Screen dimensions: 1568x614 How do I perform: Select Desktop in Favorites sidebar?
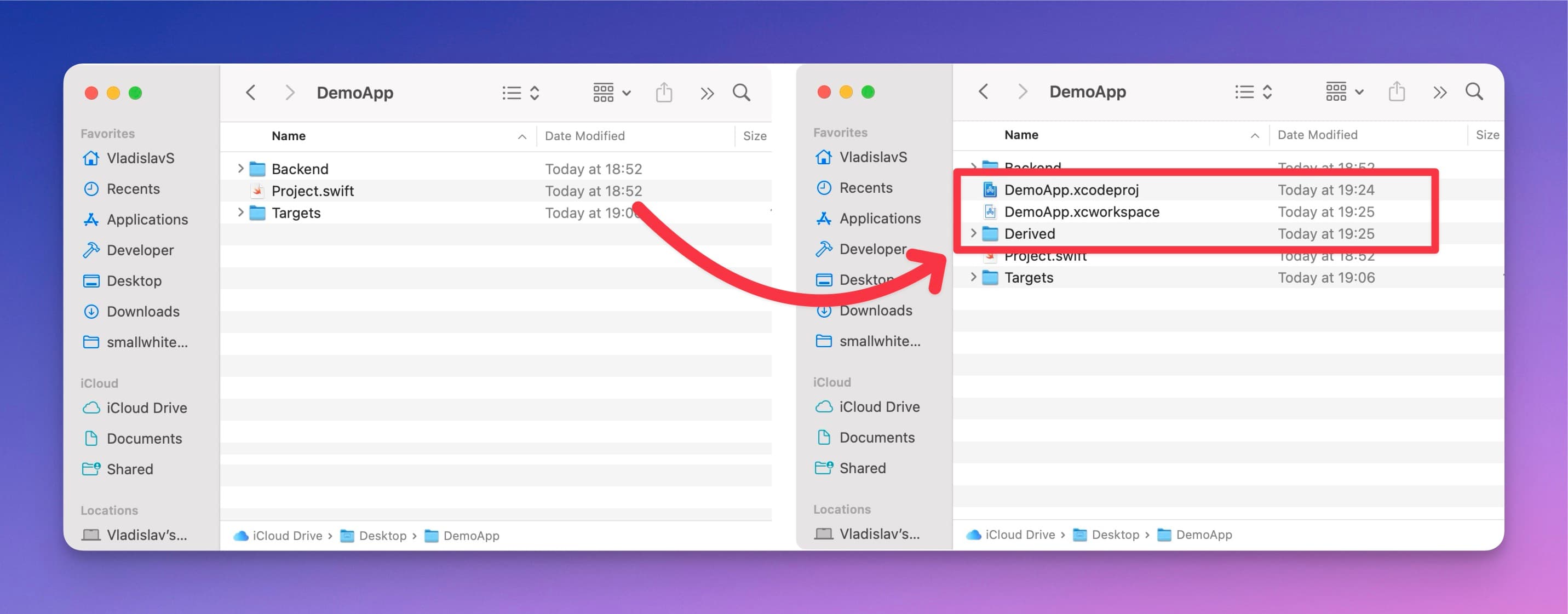coord(134,280)
